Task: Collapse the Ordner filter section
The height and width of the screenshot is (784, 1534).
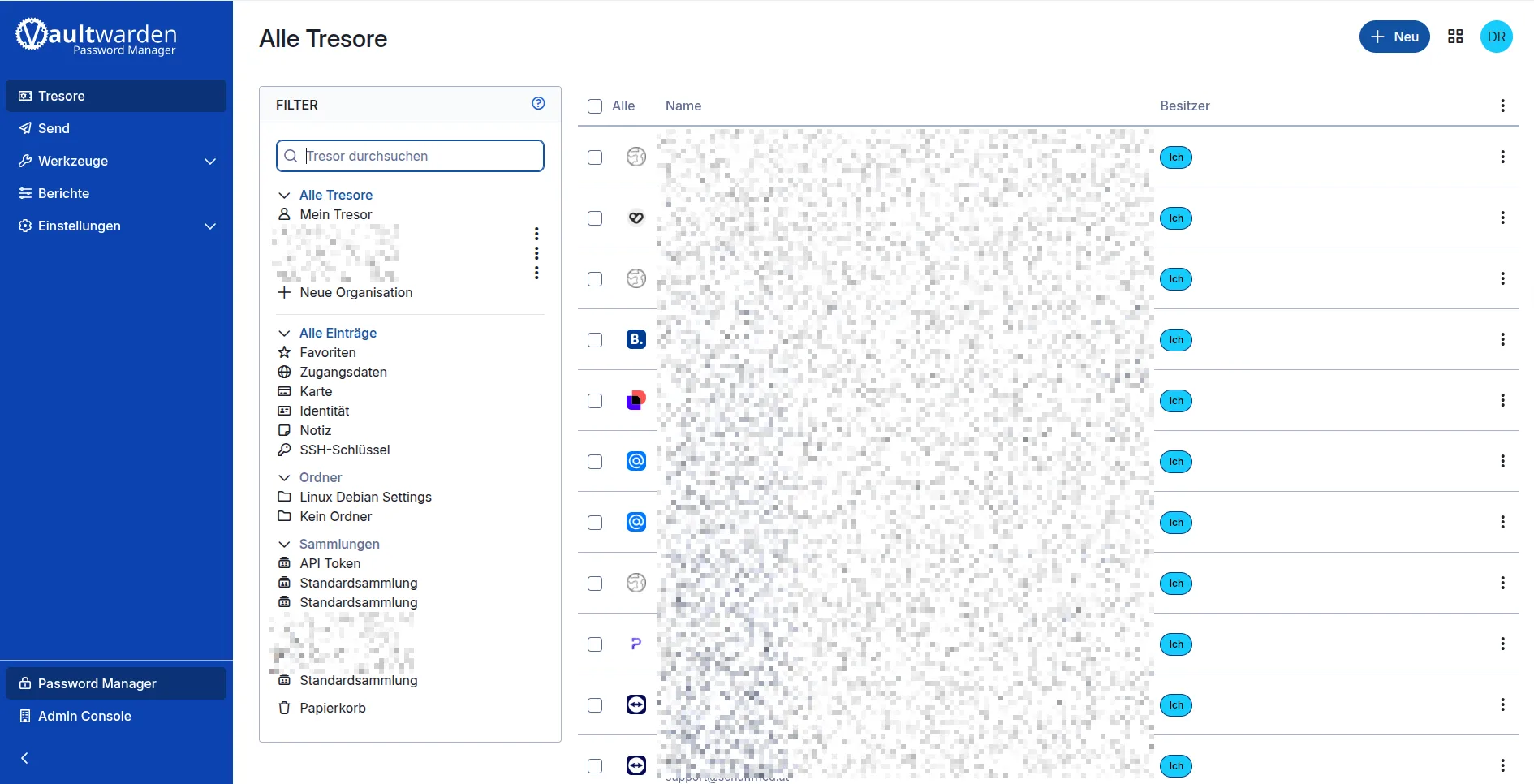Action: tap(284, 477)
